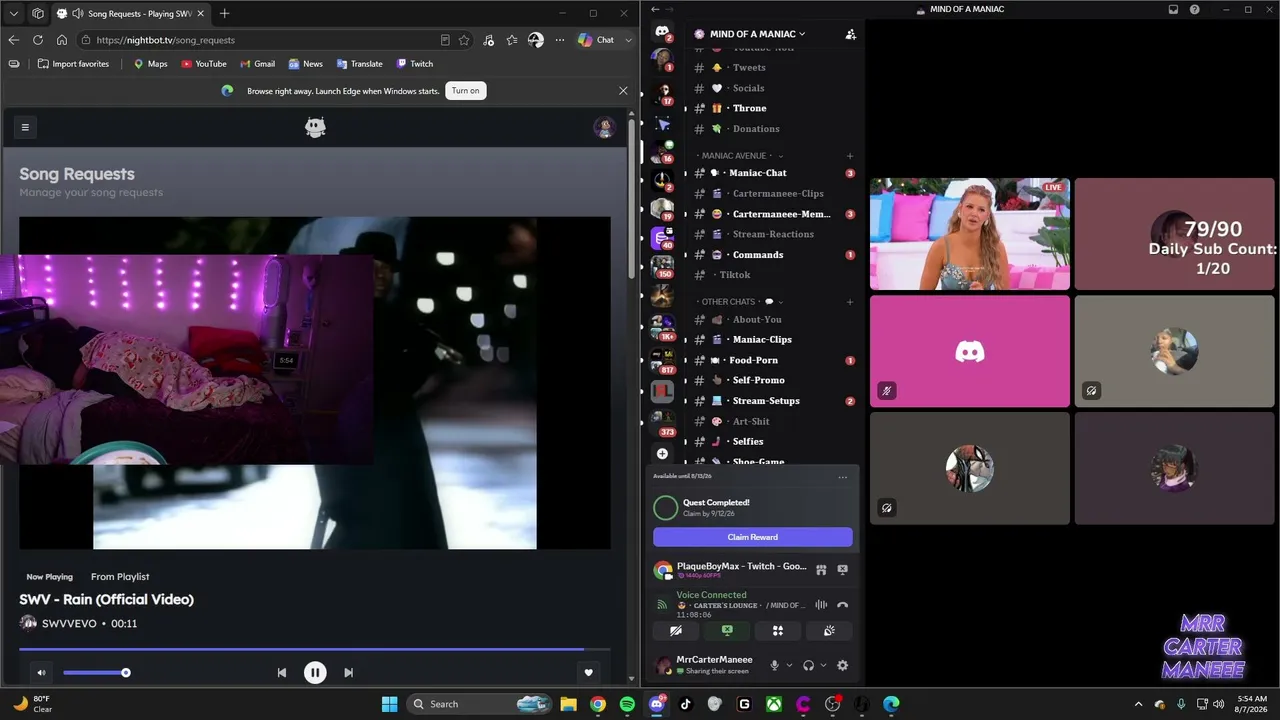Invite people to the Discord server
The image size is (1280, 720).
click(x=850, y=34)
